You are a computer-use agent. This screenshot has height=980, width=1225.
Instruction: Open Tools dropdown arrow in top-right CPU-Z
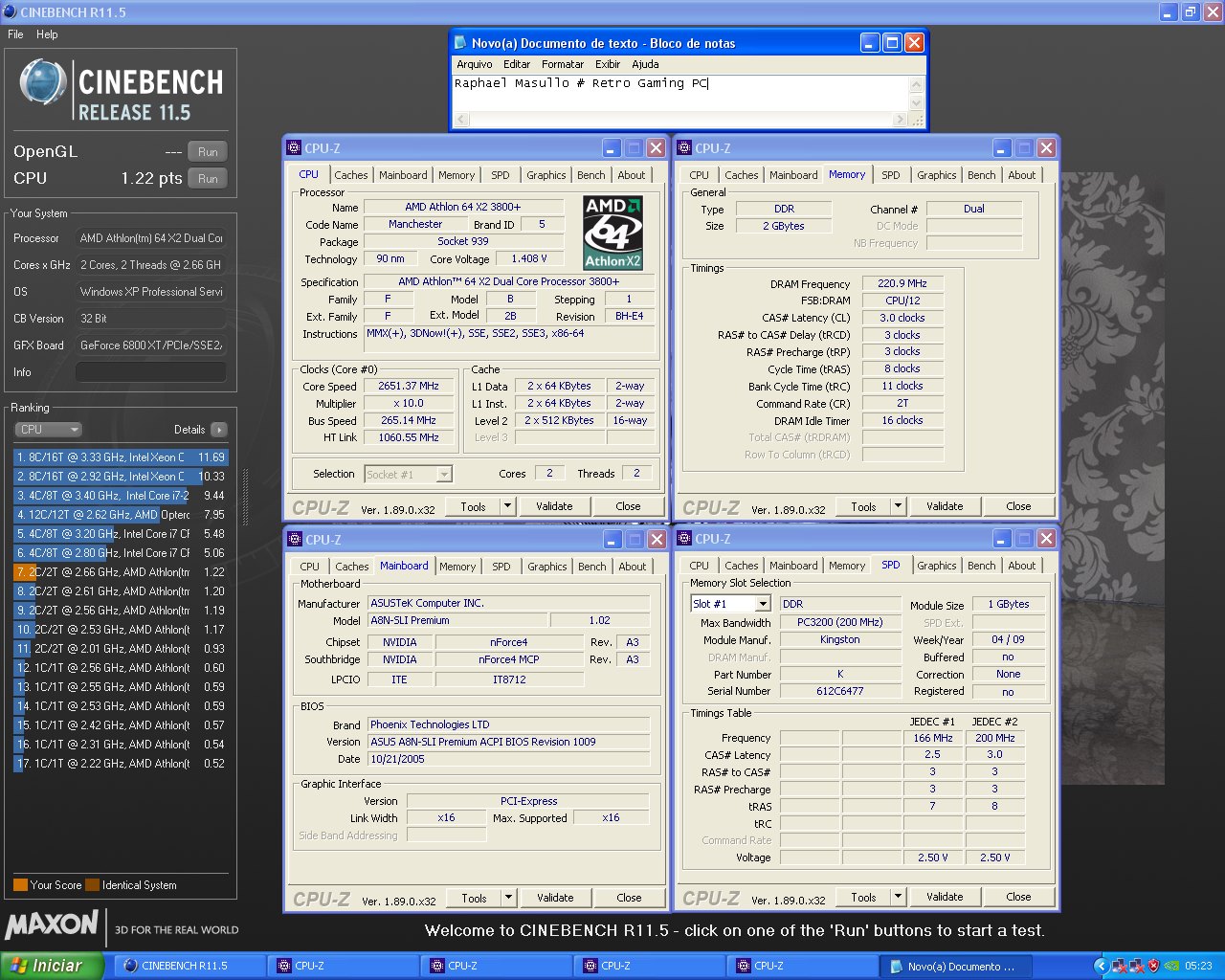click(x=898, y=506)
